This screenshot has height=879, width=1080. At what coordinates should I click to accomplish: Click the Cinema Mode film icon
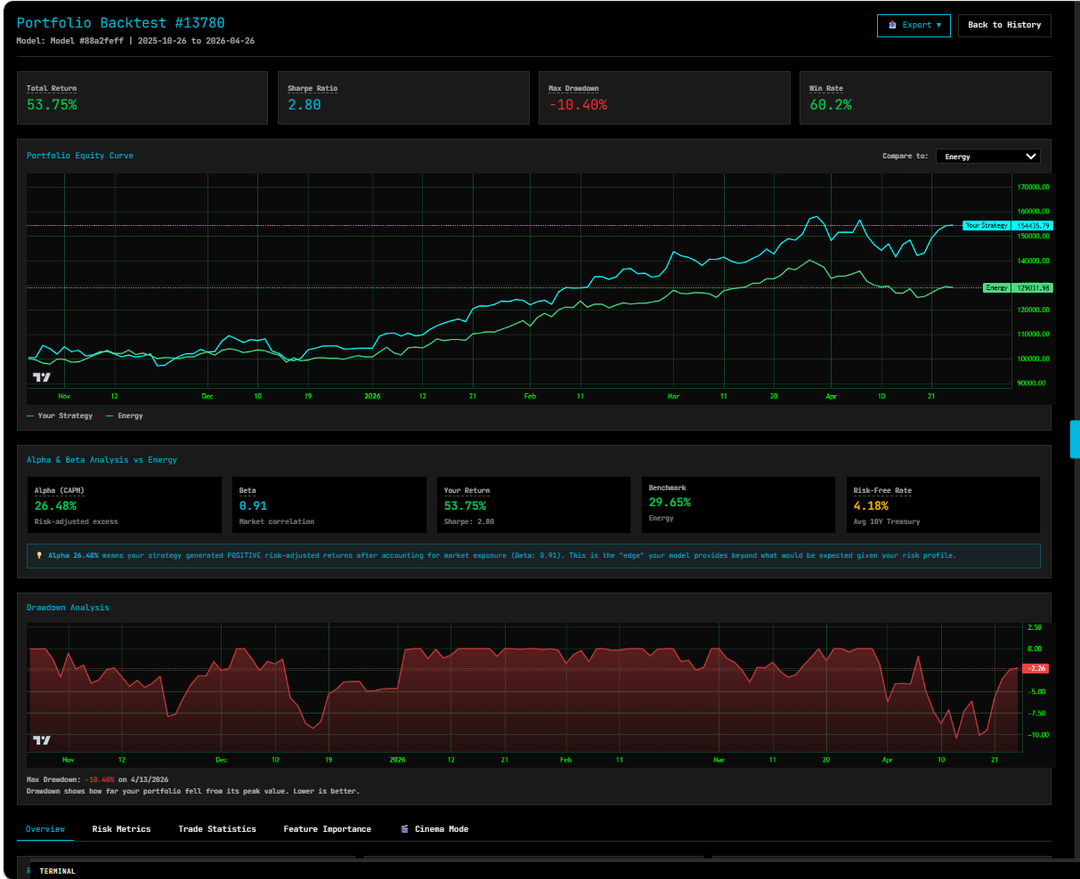coord(405,829)
